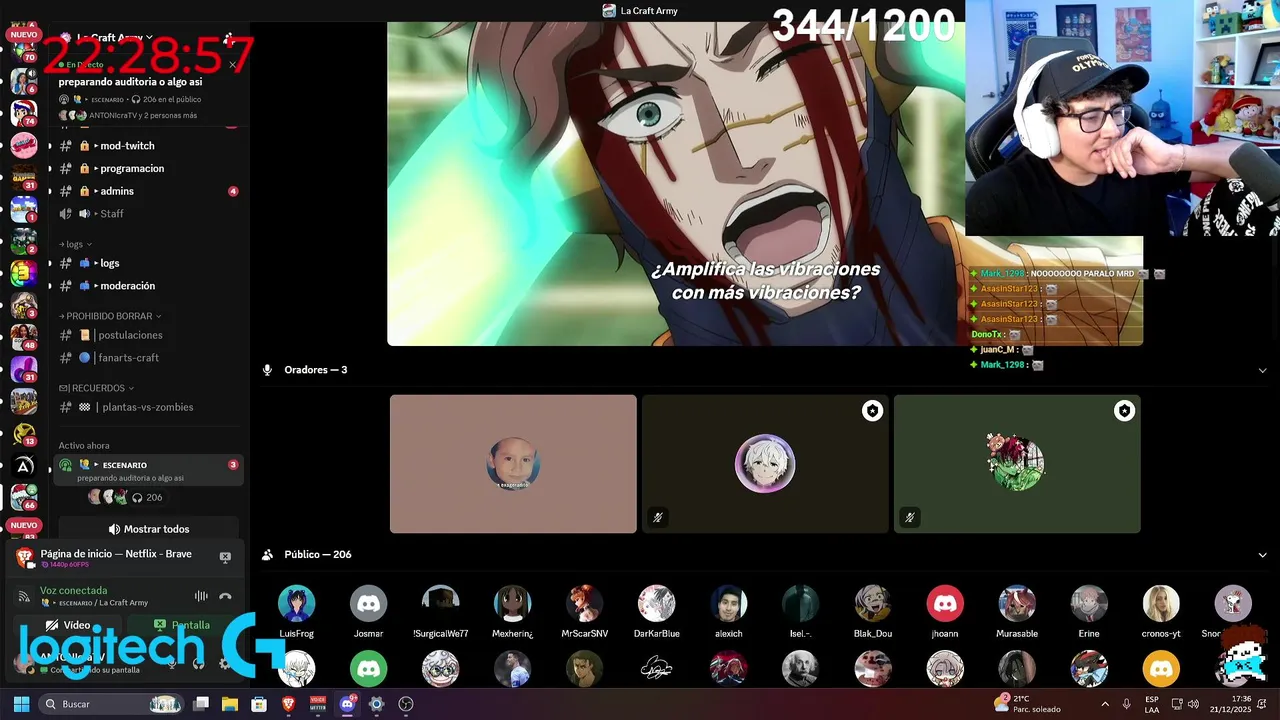The width and height of the screenshot is (1280, 720).
Task: Select the first speaker tile with child avatar
Action: (513, 464)
